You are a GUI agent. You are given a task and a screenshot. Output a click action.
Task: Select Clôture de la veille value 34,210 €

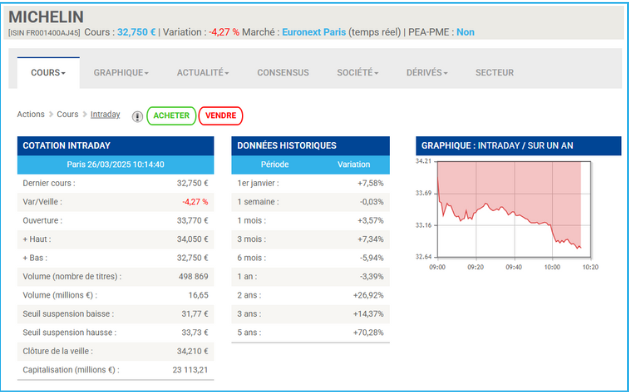pyautogui.click(x=193, y=351)
